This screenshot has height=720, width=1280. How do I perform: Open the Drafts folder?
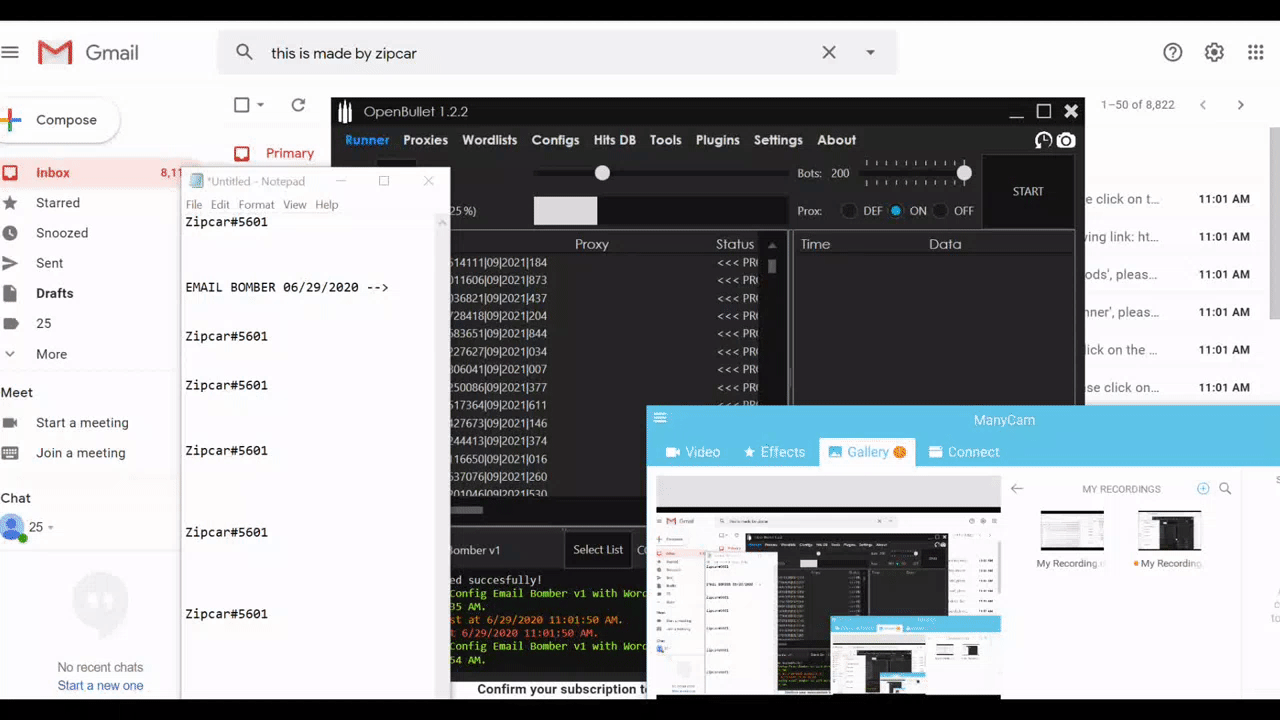[x=54, y=293]
